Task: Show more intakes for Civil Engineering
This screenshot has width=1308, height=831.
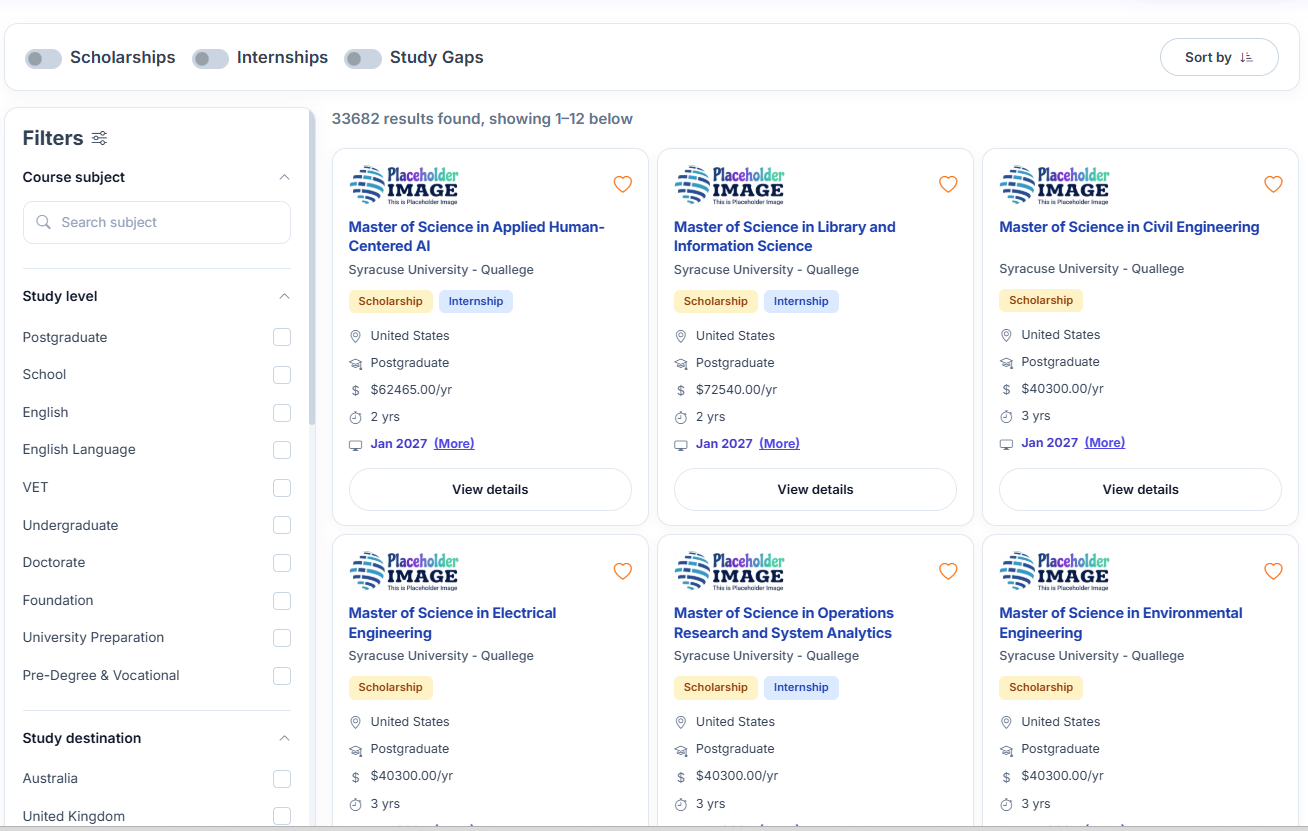Action: point(1105,442)
